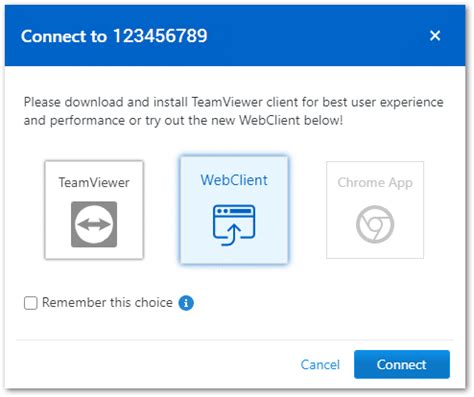Select the TeamViewer client option card
This screenshot has width=474, height=397.
coord(94,210)
